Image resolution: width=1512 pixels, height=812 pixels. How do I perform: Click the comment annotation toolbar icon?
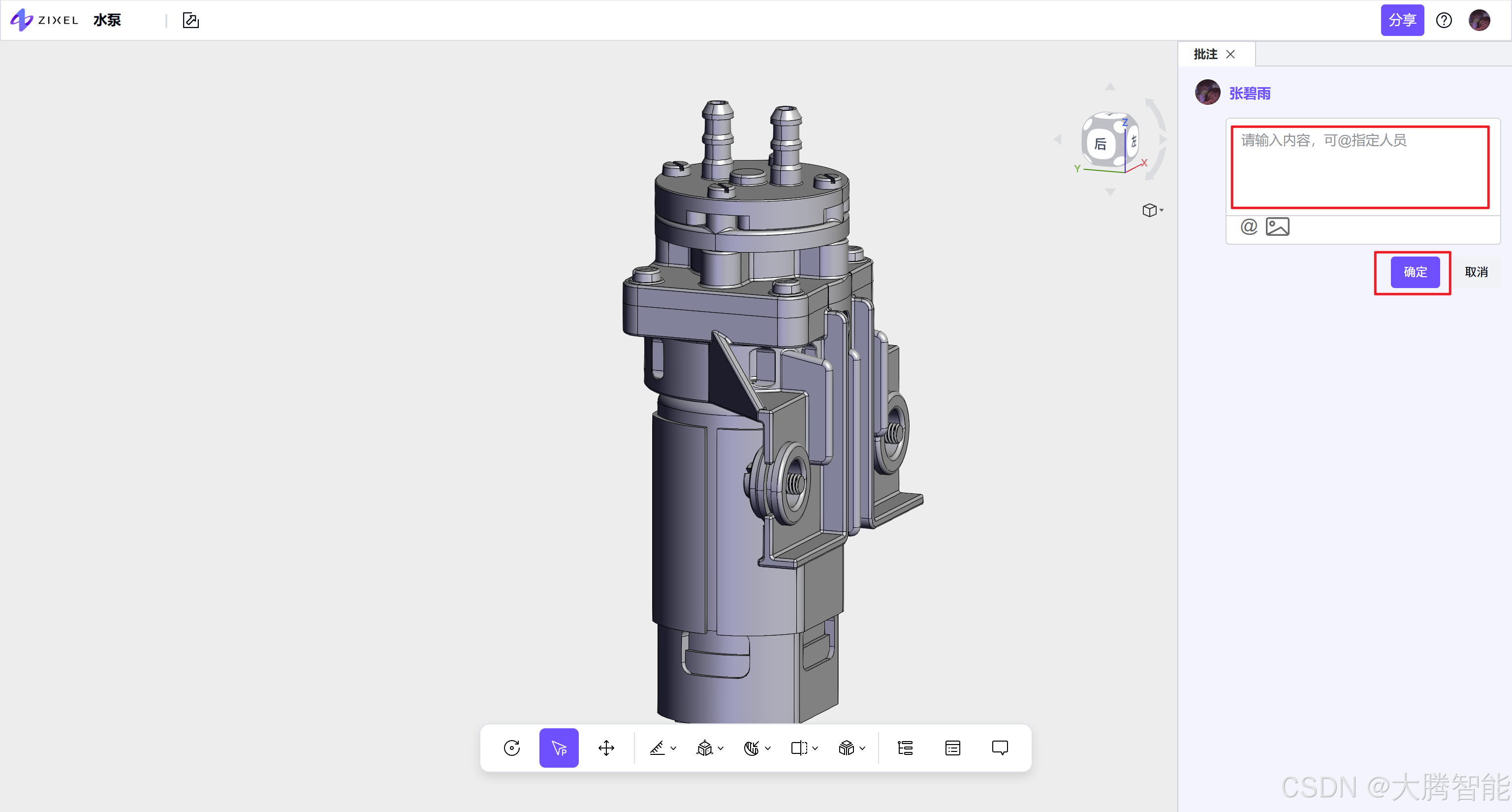(x=1000, y=747)
